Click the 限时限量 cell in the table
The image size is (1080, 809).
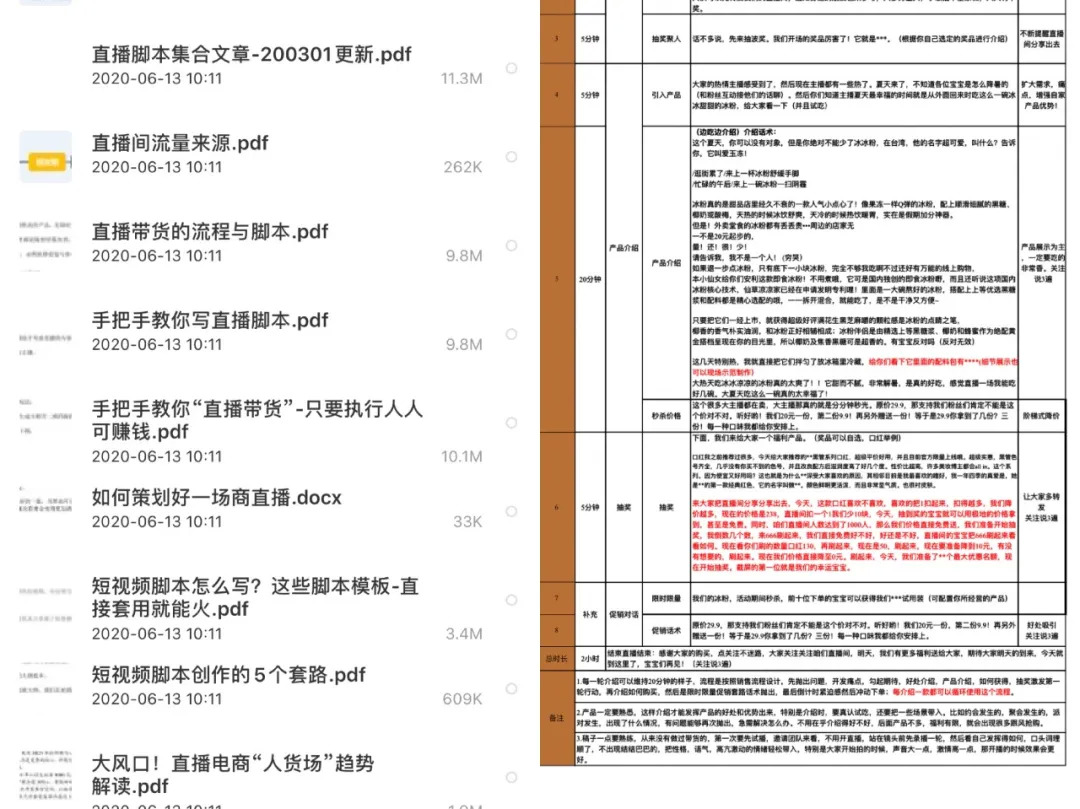pyautogui.click(x=666, y=598)
